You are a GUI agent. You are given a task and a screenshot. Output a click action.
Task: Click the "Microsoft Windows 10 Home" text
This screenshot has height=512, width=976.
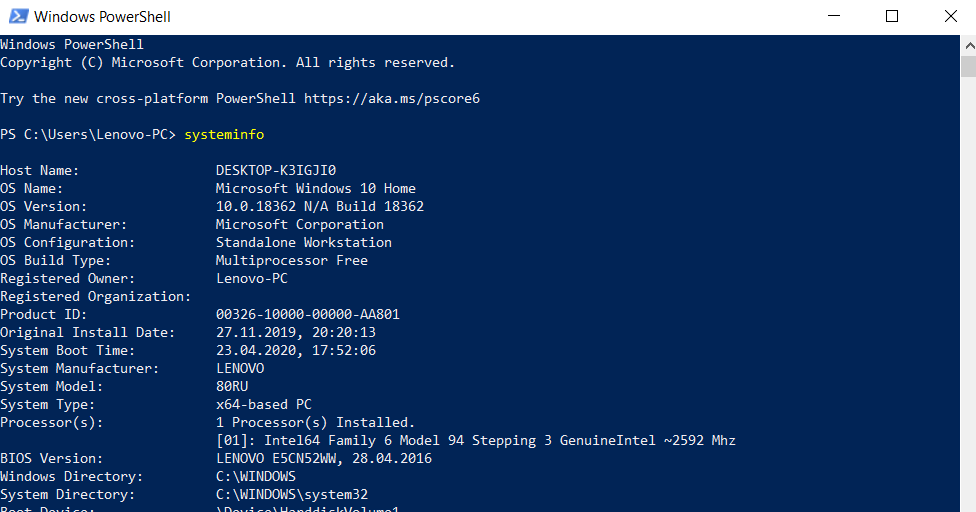(316, 188)
